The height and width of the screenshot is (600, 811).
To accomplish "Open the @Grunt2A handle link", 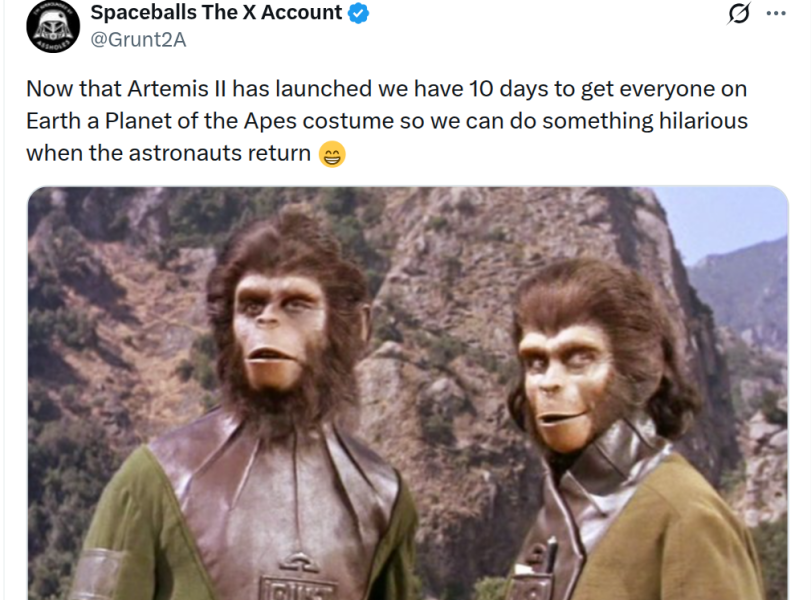I will click(138, 40).
